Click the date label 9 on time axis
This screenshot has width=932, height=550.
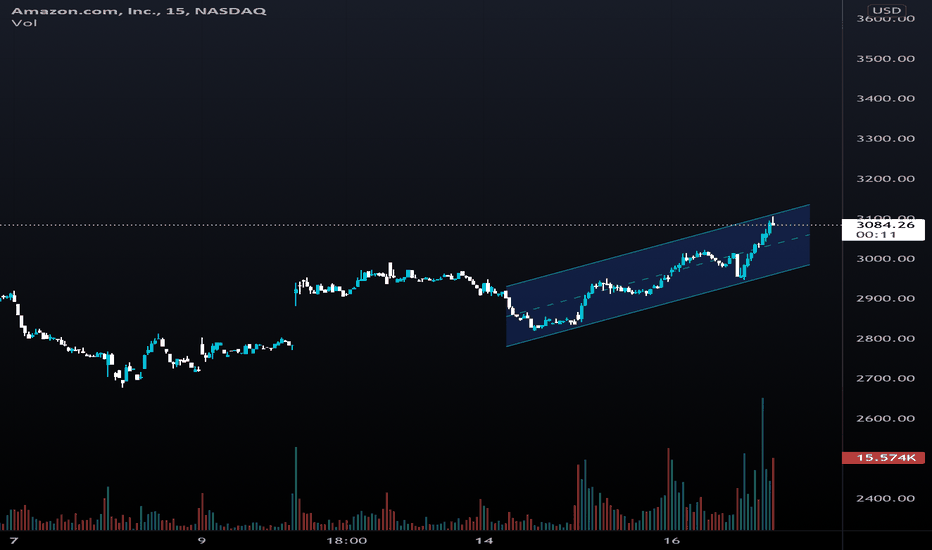coord(201,540)
